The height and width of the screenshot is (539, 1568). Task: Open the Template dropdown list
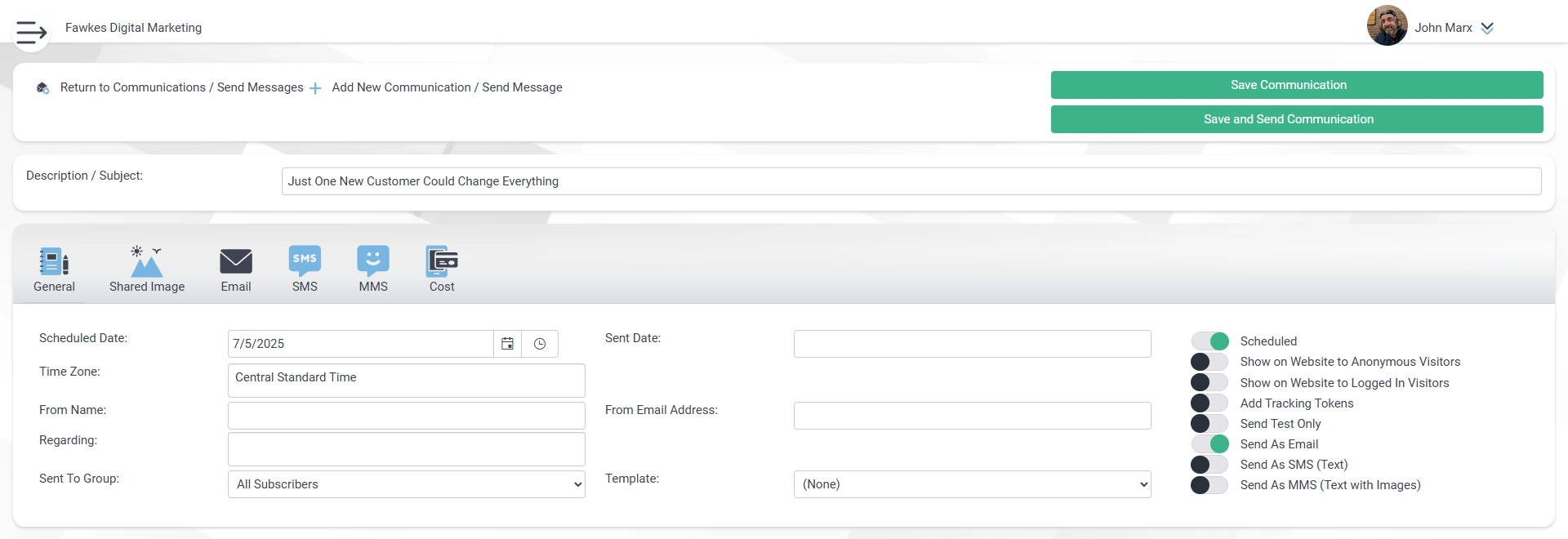pyautogui.click(x=972, y=484)
